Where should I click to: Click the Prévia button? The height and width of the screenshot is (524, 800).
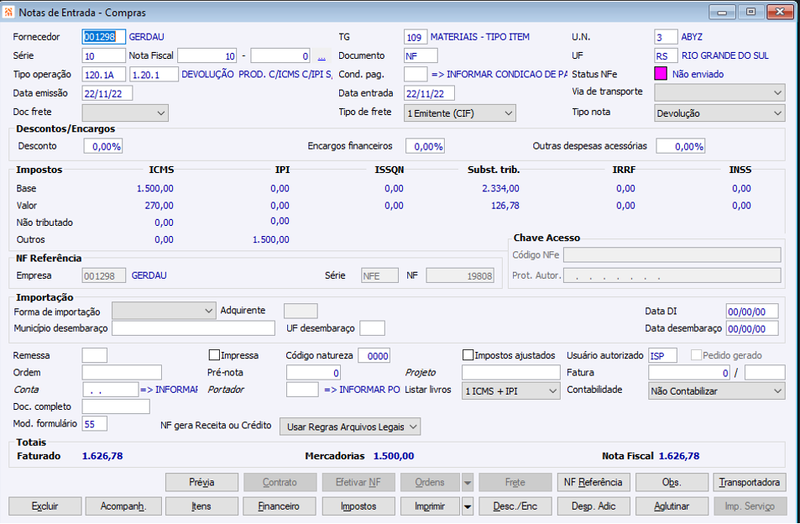tap(202, 482)
